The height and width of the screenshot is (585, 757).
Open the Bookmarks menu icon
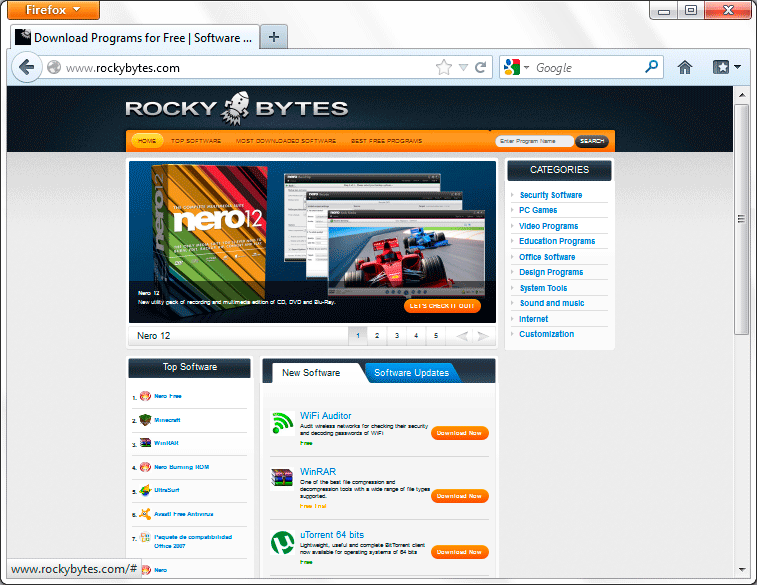[727, 67]
